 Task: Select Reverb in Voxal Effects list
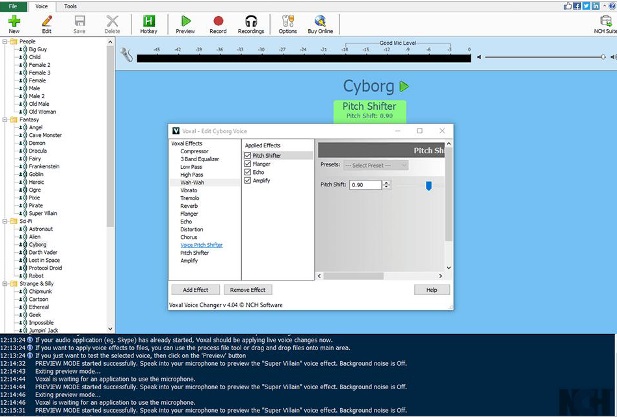point(189,206)
